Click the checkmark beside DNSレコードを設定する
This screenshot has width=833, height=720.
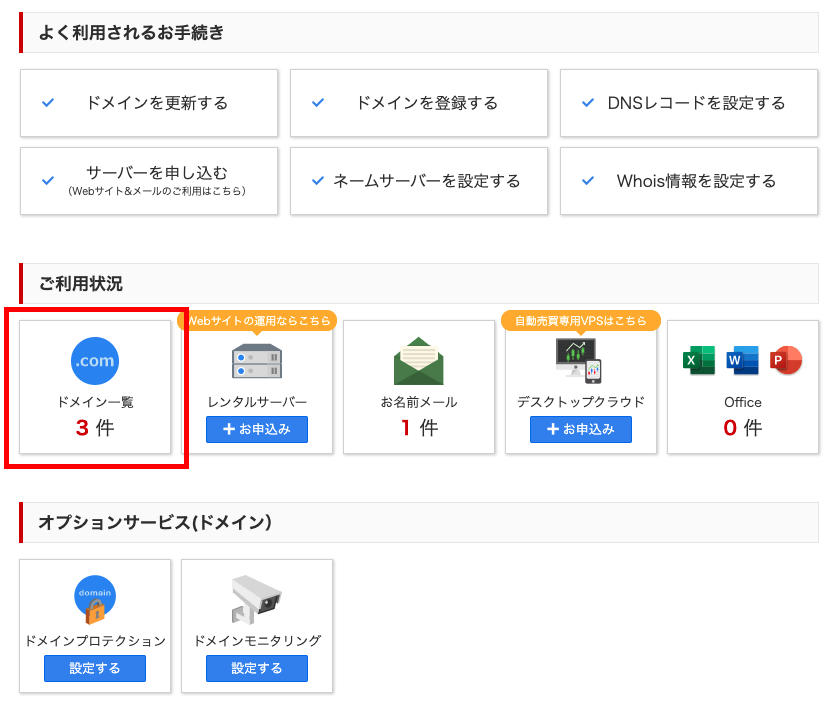point(588,103)
